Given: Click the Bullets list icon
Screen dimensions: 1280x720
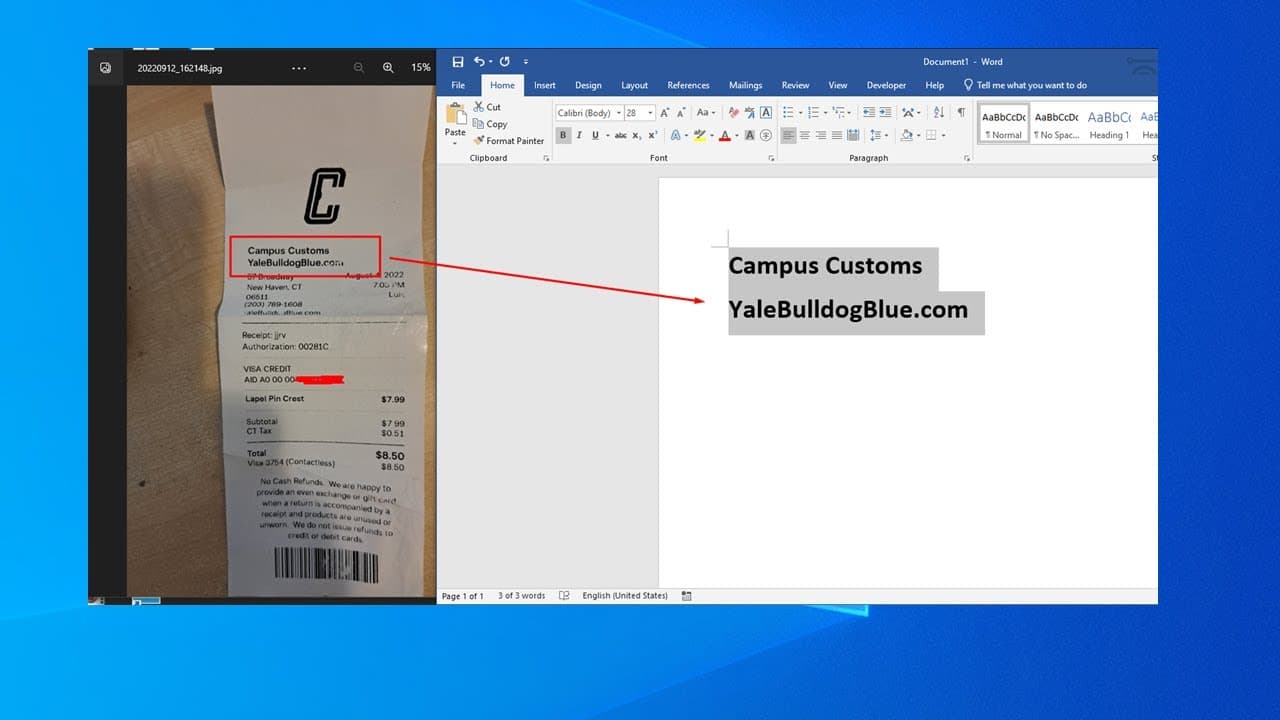Looking at the screenshot, I should 788,113.
